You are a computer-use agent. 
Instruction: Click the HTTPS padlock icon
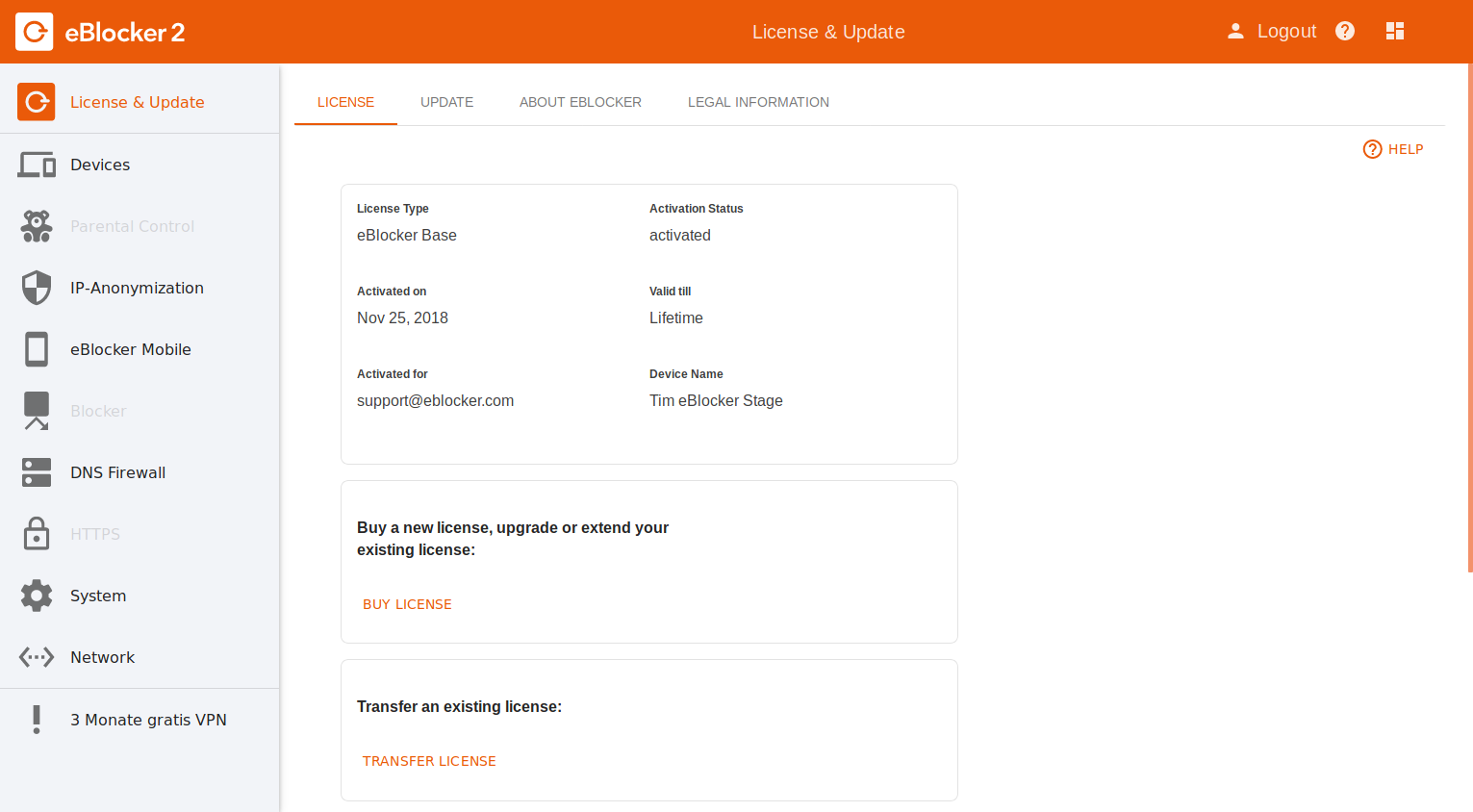tap(37, 534)
